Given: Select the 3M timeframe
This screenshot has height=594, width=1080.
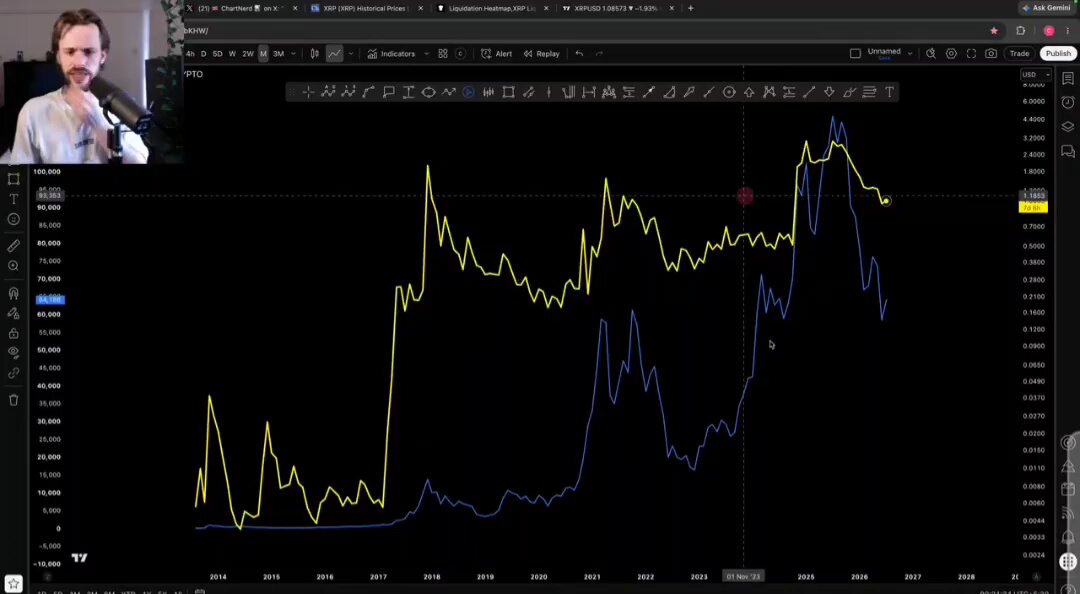Looking at the screenshot, I should point(278,54).
